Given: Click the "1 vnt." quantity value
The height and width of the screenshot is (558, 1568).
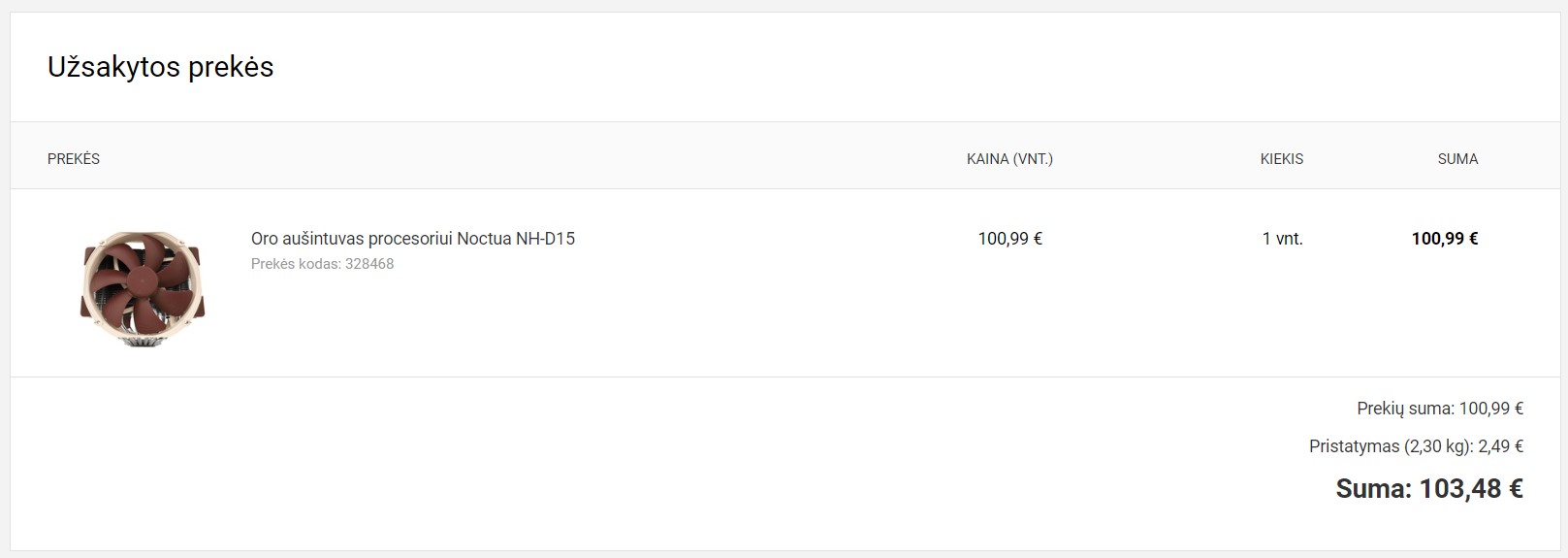Looking at the screenshot, I should [1282, 239].
